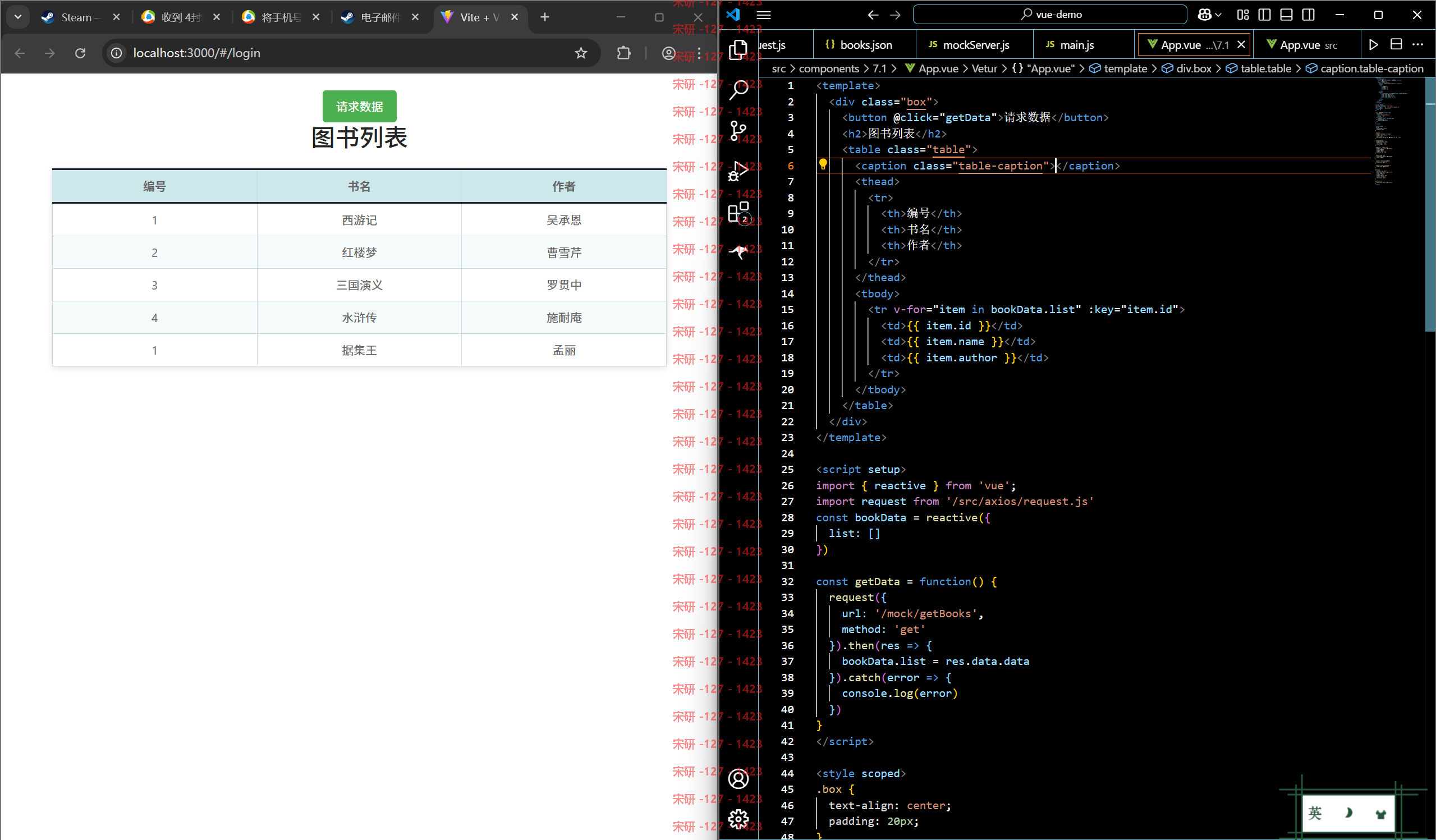This screenshot has height=840, width=1436.
Task: Switch to App.vue src editor tab
Action: (1307, 44)
